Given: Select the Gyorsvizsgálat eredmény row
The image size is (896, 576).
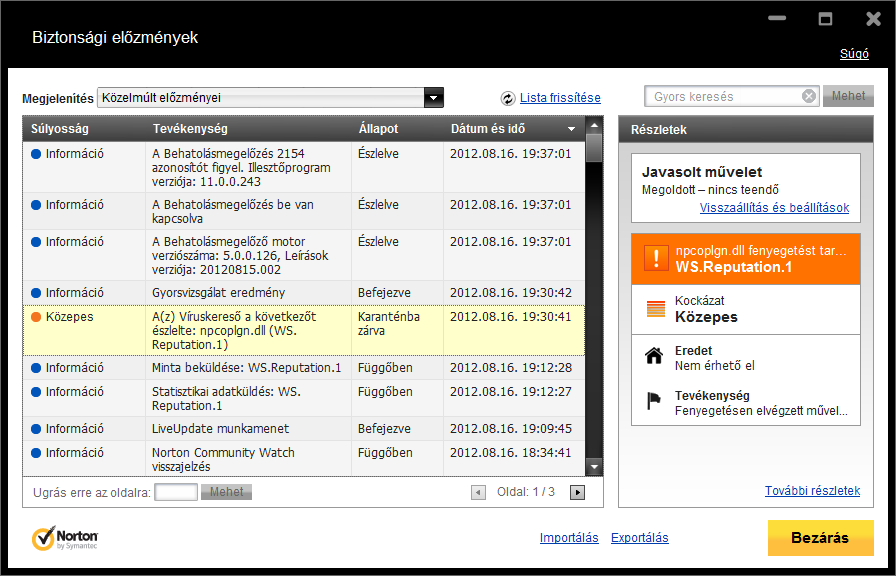Looking at the screenshot, I should (x=304, y=293).
